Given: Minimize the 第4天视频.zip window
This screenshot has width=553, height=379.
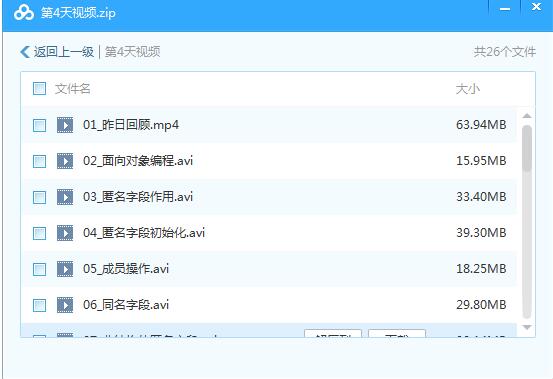Looking at the screenshot, I should (x=505, y=9).
